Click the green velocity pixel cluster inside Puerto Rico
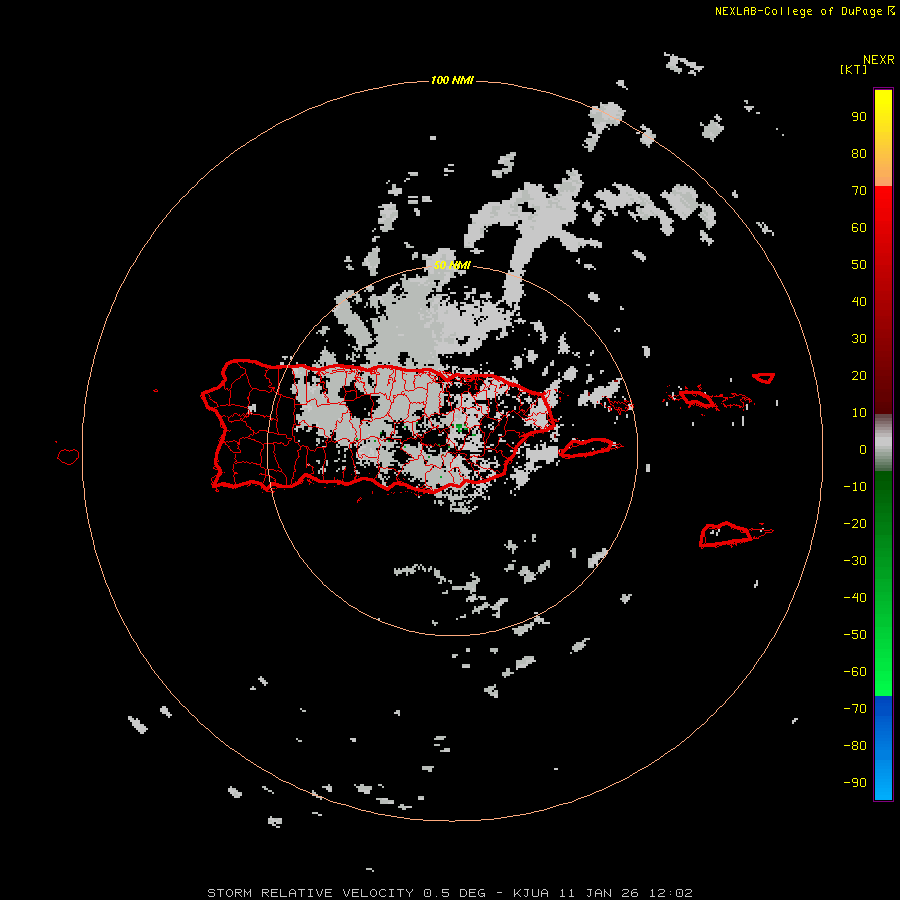The image size is (900, 900). point(460,428)
